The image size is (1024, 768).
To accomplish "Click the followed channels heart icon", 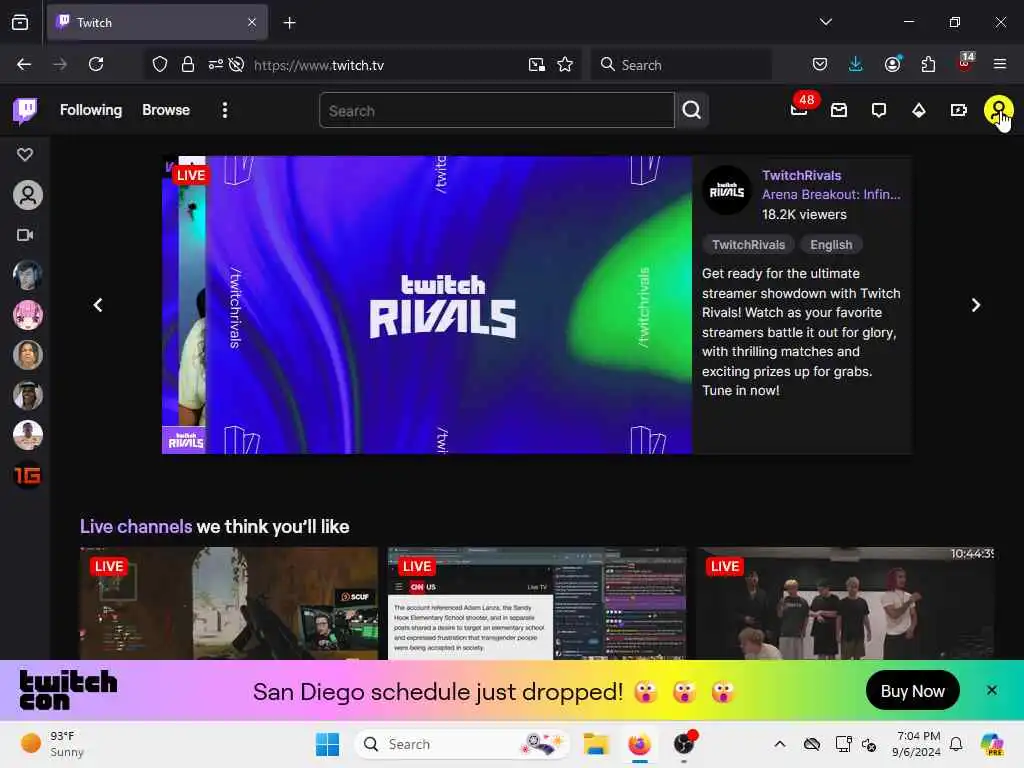I will click(x=25, y=155).
